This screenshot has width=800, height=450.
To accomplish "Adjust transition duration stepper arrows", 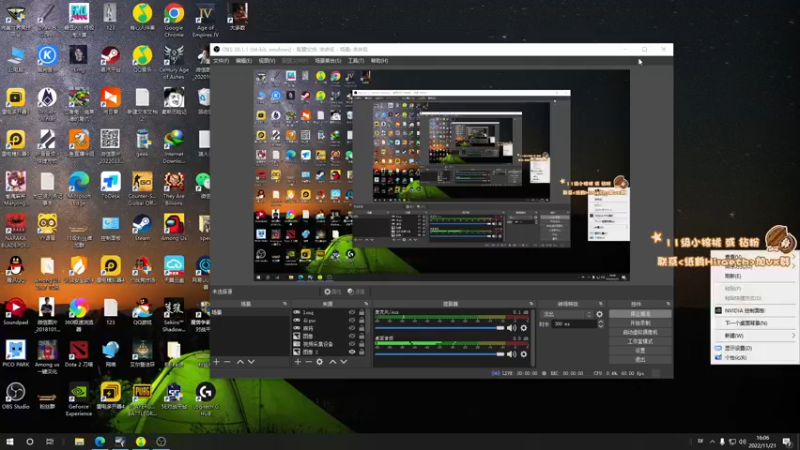I will pos(601,324).
